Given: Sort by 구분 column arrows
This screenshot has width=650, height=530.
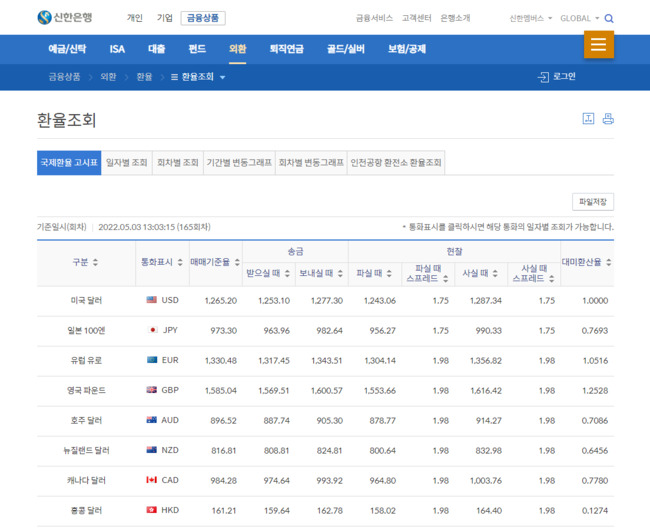Looking at the screenshot, I should [x=95, y=262].
